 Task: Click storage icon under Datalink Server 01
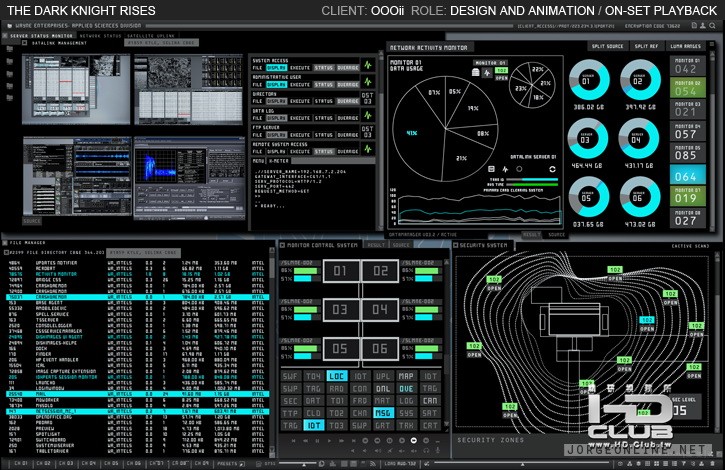pos(491,169)
